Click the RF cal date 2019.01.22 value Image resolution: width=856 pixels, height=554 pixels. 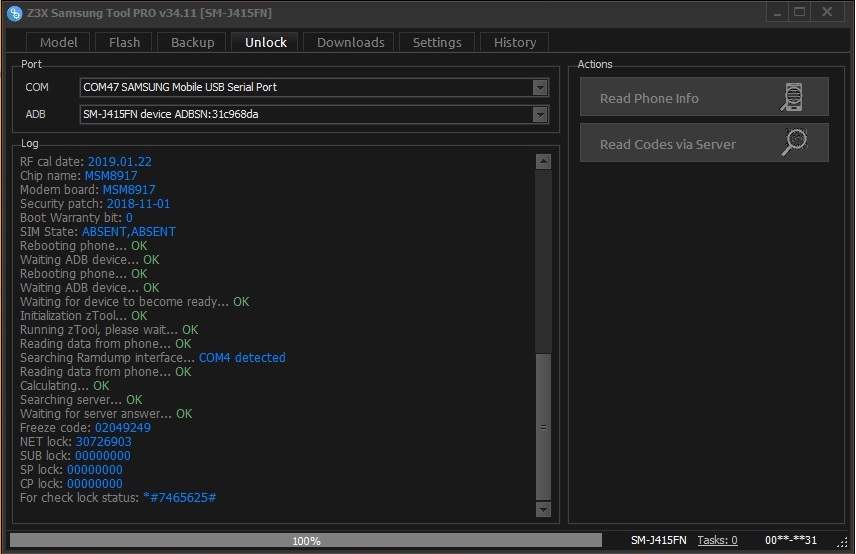tap(120, 162)
